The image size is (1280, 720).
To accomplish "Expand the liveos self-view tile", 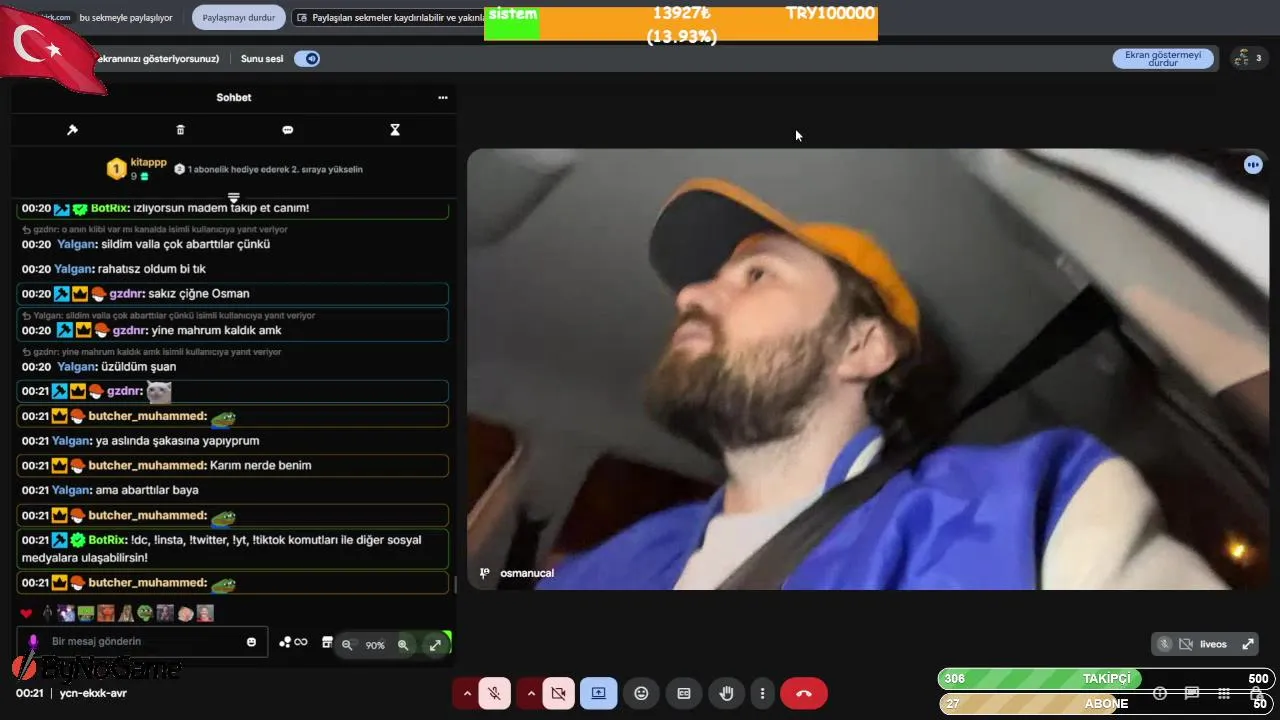I will pyautogui.click(x=1248, y=644).
